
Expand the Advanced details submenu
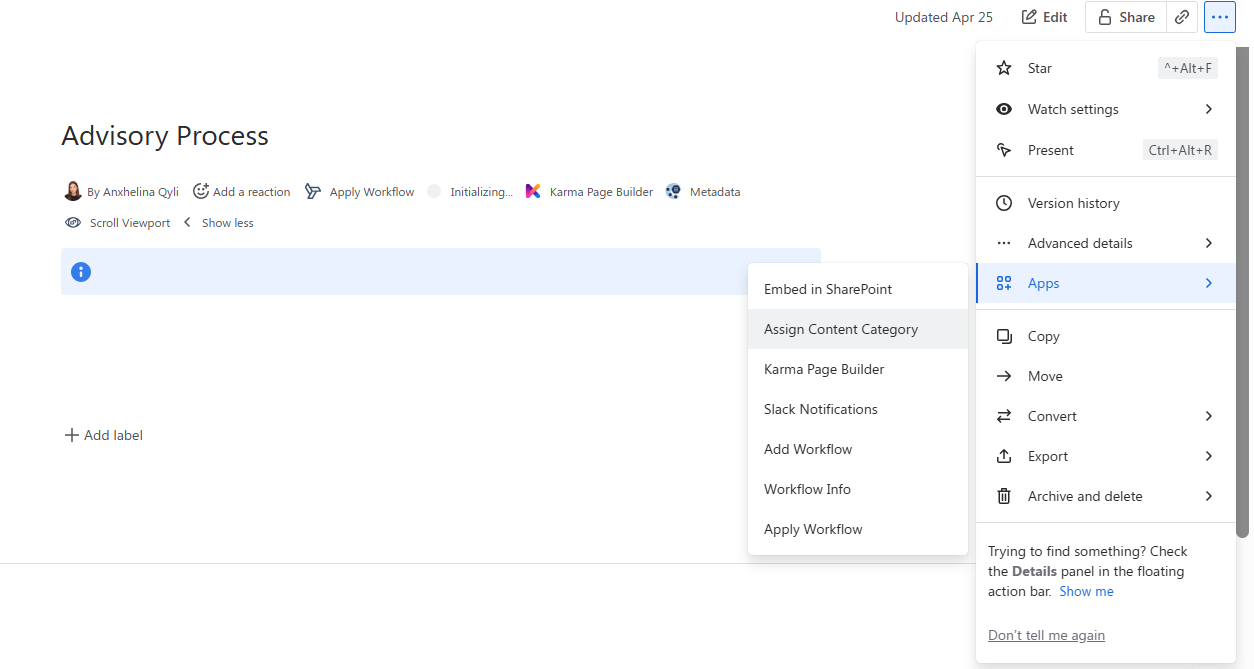coord(1080,243)
